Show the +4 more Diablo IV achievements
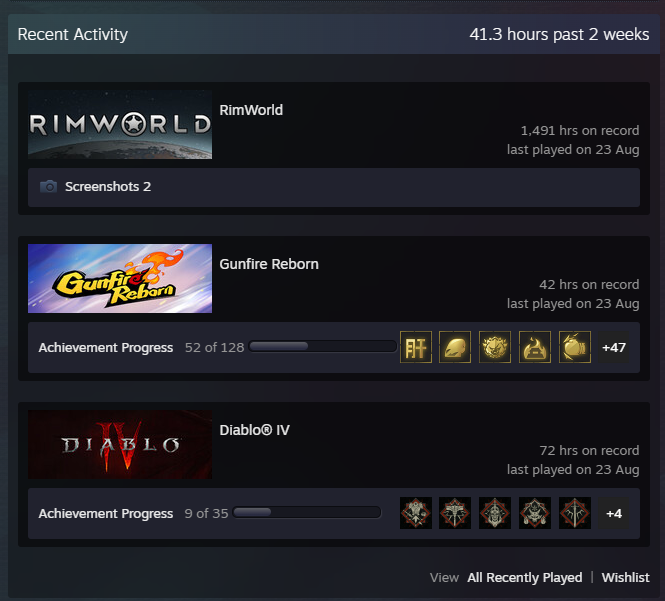The height and width of the screenshot is (601, 665). [x=614, y=514]
